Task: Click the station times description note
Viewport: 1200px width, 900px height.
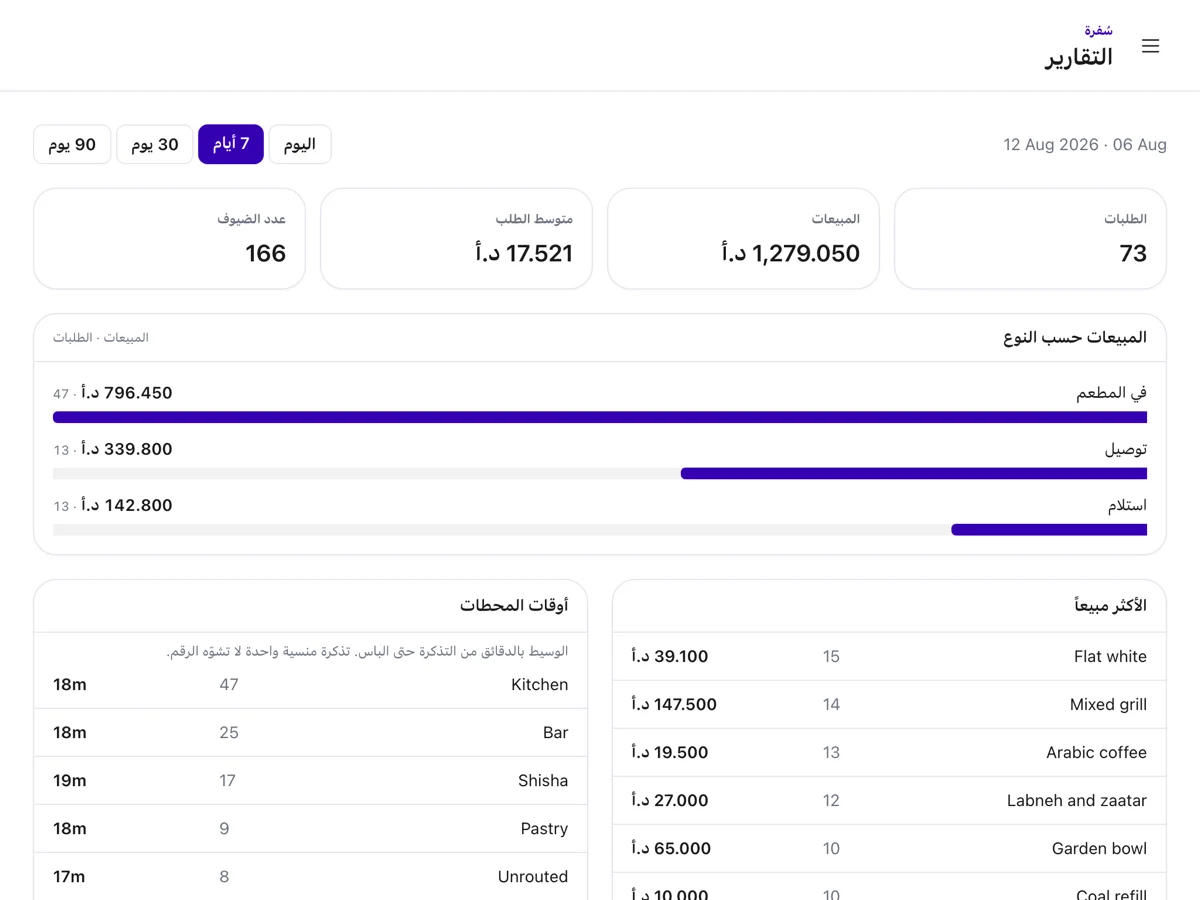Action: click(x=367, y=651)
